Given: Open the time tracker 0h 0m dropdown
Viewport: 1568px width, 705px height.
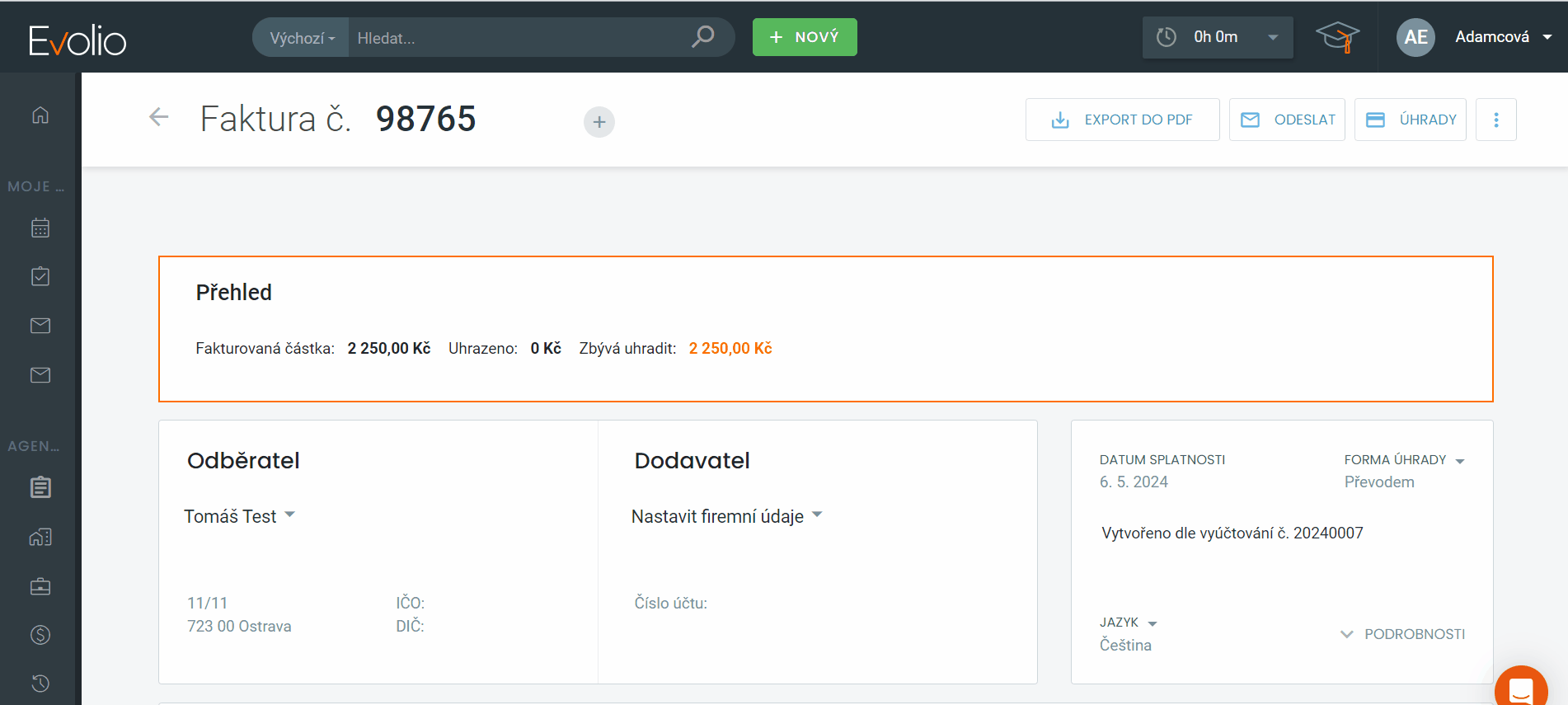Looking at the screenshot, I should click(x=1217, y=37).
